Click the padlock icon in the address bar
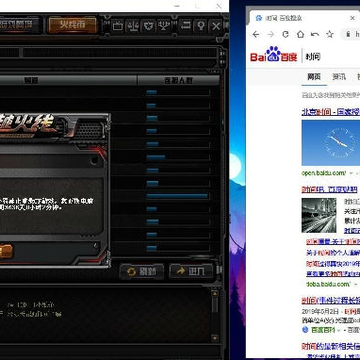 349,34
